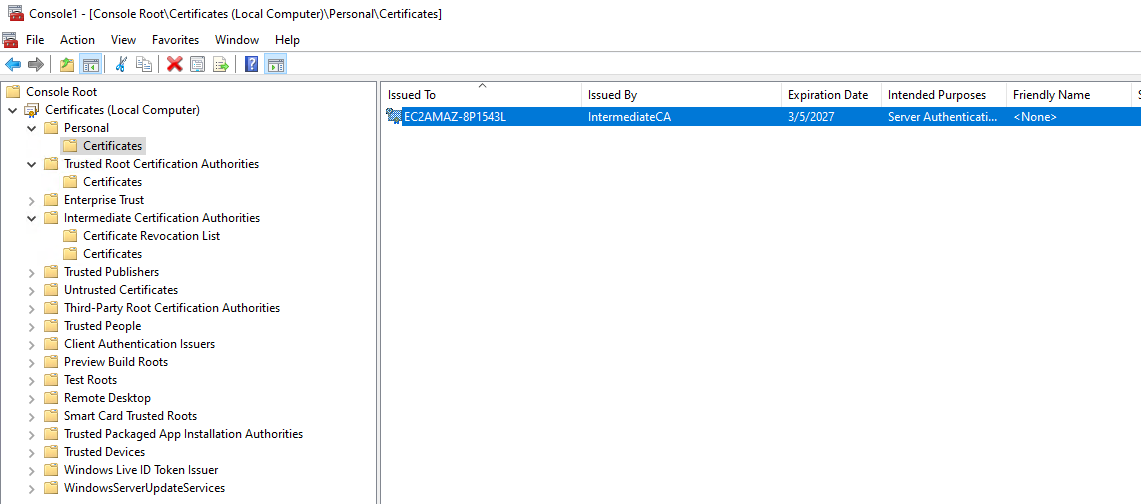Image resolution: width=1141 pixels, height=504 pixels.
Task: Open the Help toolbar icon
Action: pyautogui.click(x=251, y=65)
